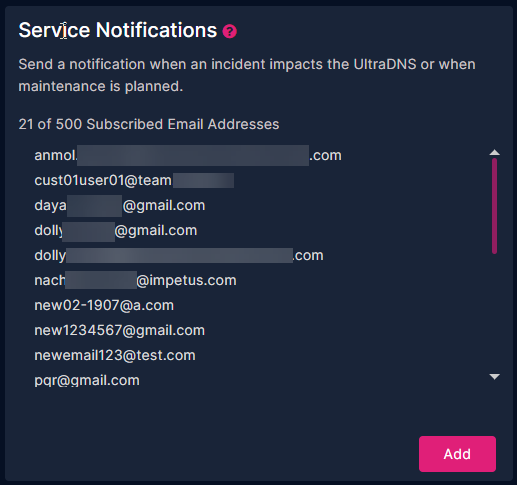
Task: Click the scroll down arrow in email list
Action: [494, 377]
